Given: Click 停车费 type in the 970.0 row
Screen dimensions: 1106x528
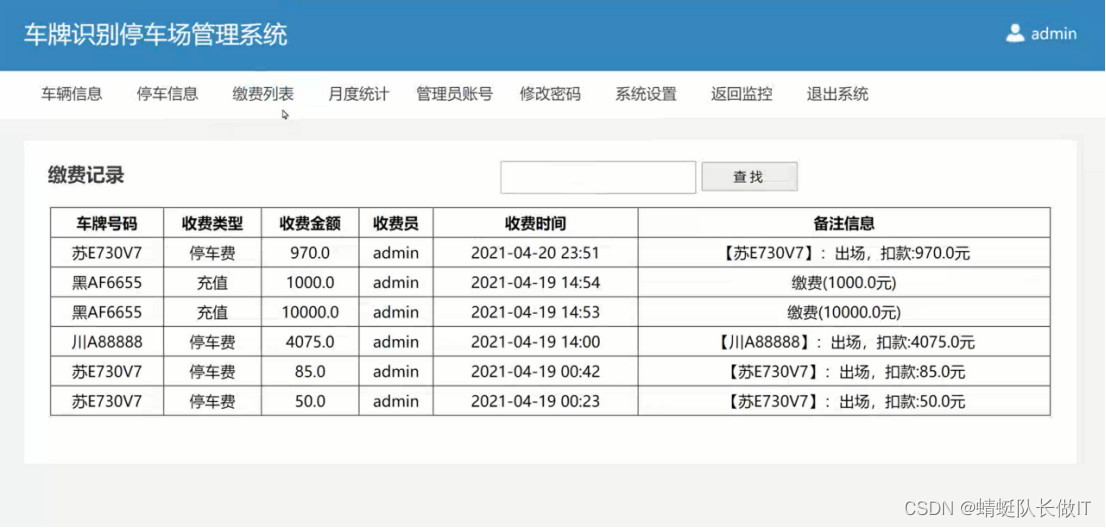Looking at the screenshot, I should click(212, 253).
